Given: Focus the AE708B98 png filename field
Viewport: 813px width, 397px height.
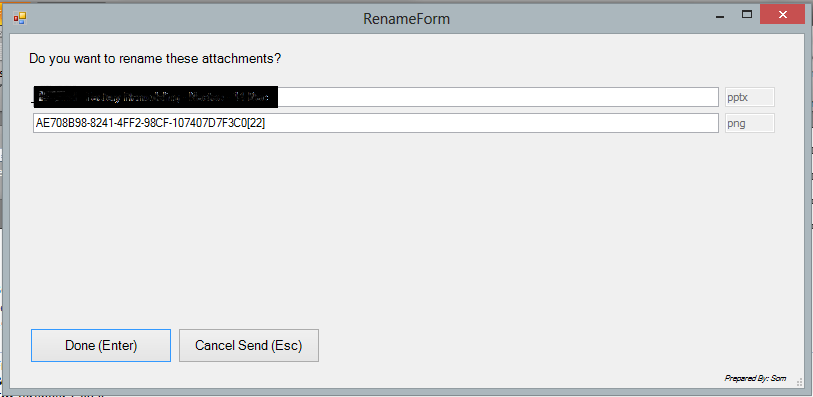Looking at the screenshot, I should pos(376,123).
